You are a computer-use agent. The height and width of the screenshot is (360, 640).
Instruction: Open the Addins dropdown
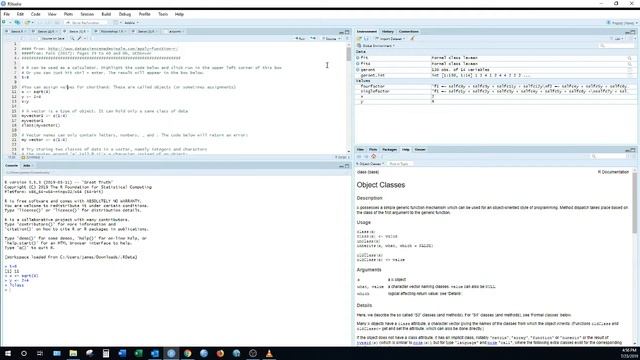click(131, 23)
